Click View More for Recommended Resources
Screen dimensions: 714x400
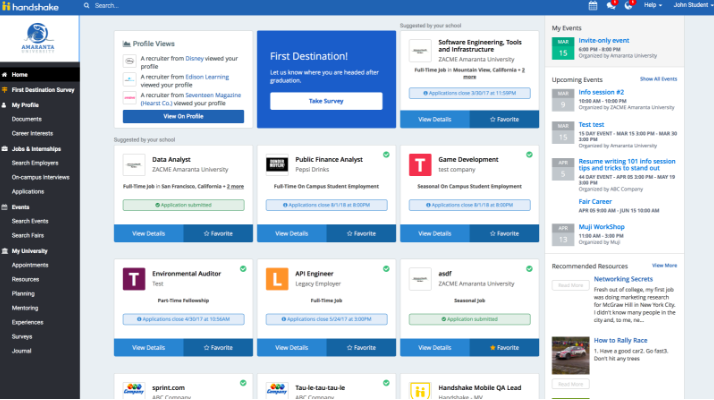pos(664,265)
